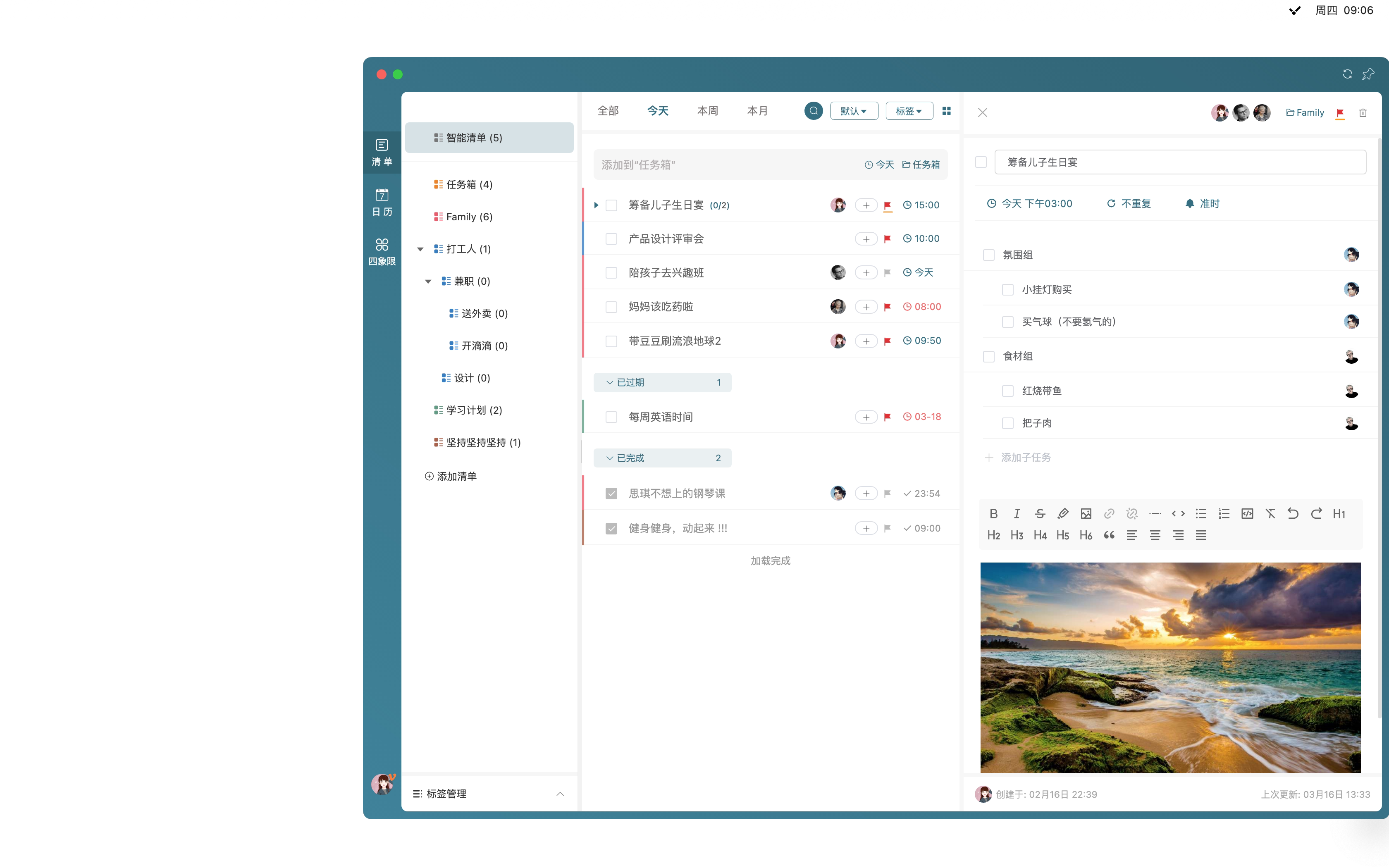Click 添加子任务 to add a subtask
This screenshot has width=1389, height=868.
(x=1019, y=458)
